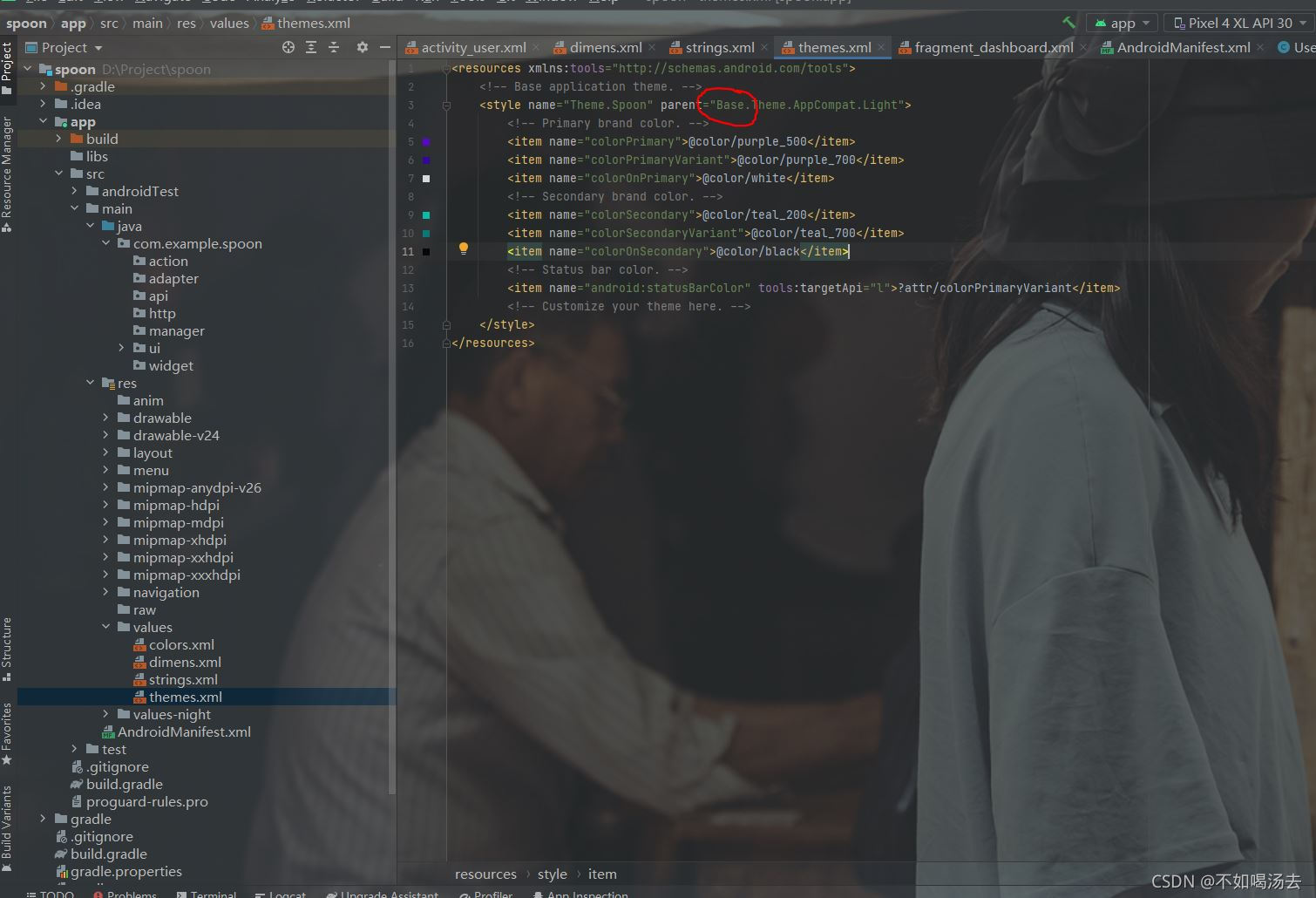Screen dimensions: 1316x898
Task: Open the app run configuration dropdown
Action: tap(1123, 24)
